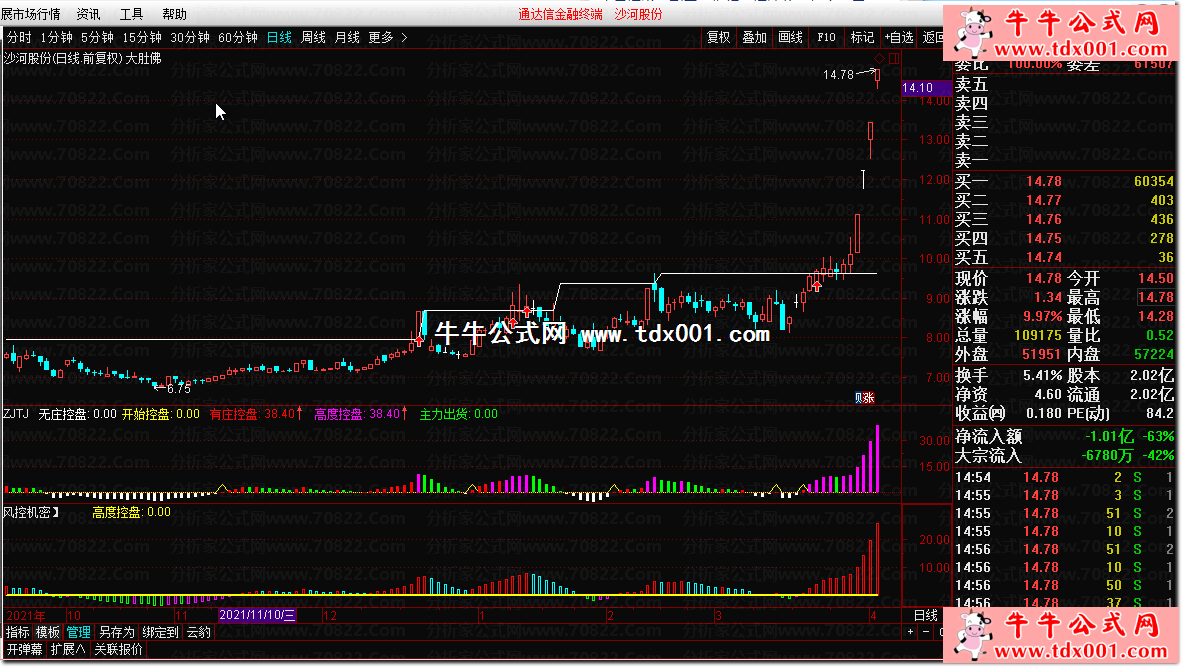Click the 另存为 save-as button
This screenshot has height=668, width=1184.
coord(116,633)
